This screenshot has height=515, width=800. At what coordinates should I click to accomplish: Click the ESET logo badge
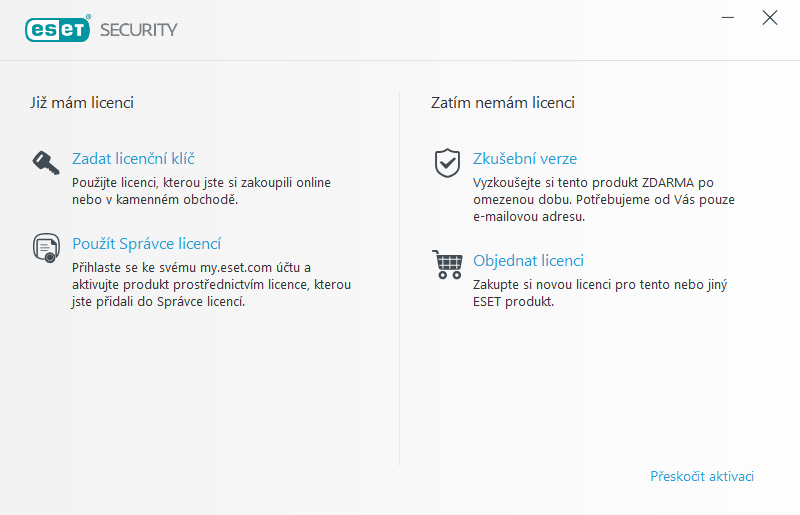coord(58,29)
